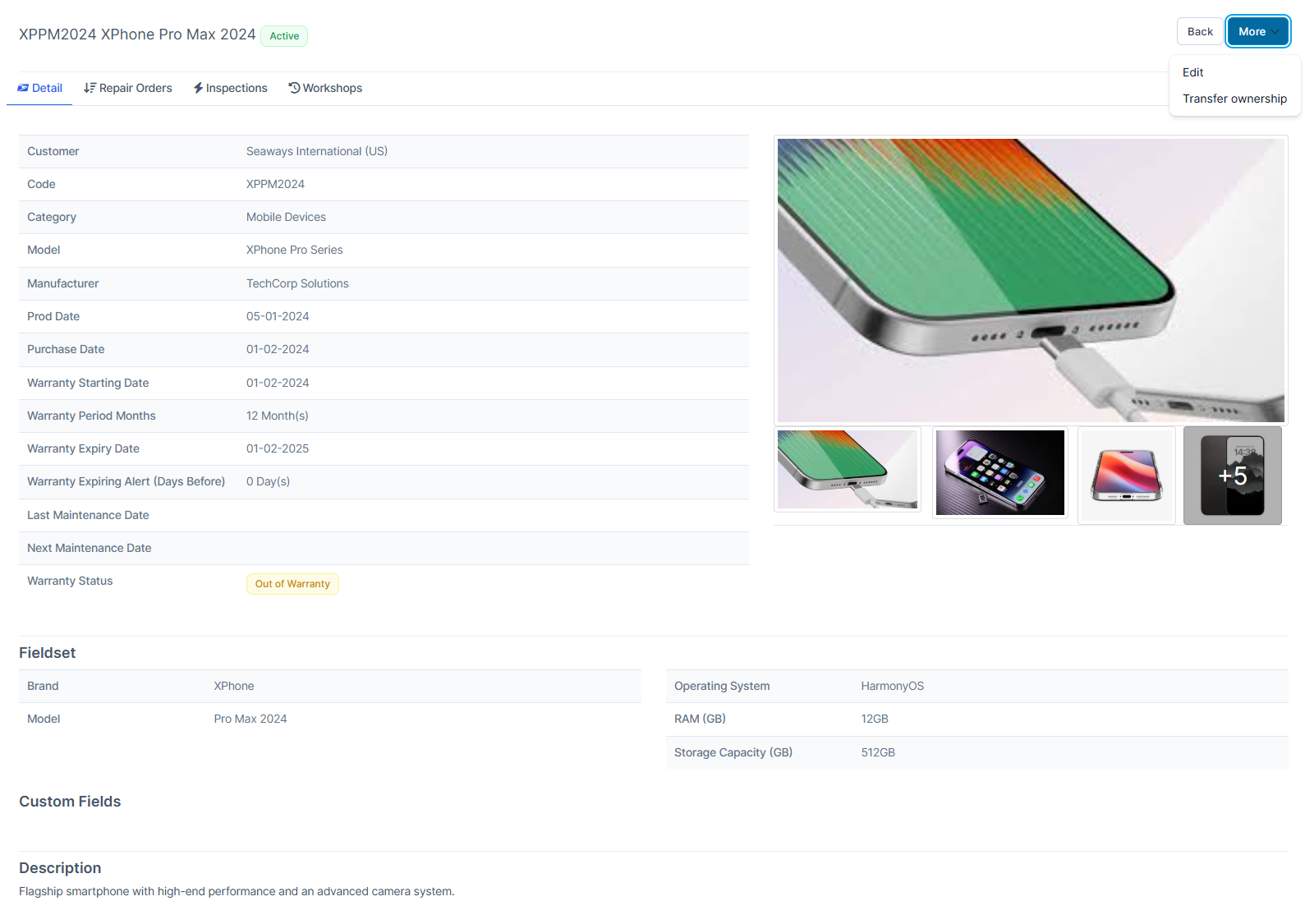This screenshot has height=924, width=1305.
Task: Click the Workshops history icon
Action: (x=294, y=88)
